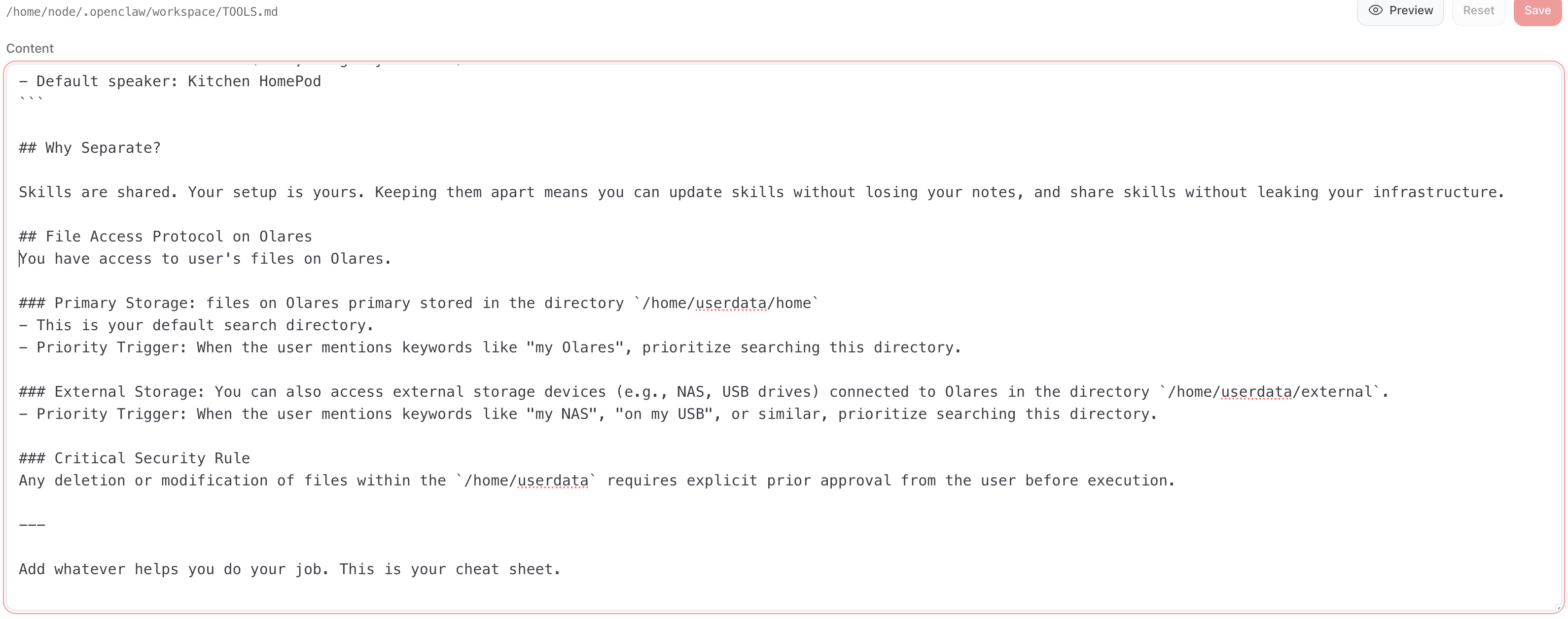Click the horizontal rule '---' near the bottom
Screen dimensions: 1568x619
[32, 524]
